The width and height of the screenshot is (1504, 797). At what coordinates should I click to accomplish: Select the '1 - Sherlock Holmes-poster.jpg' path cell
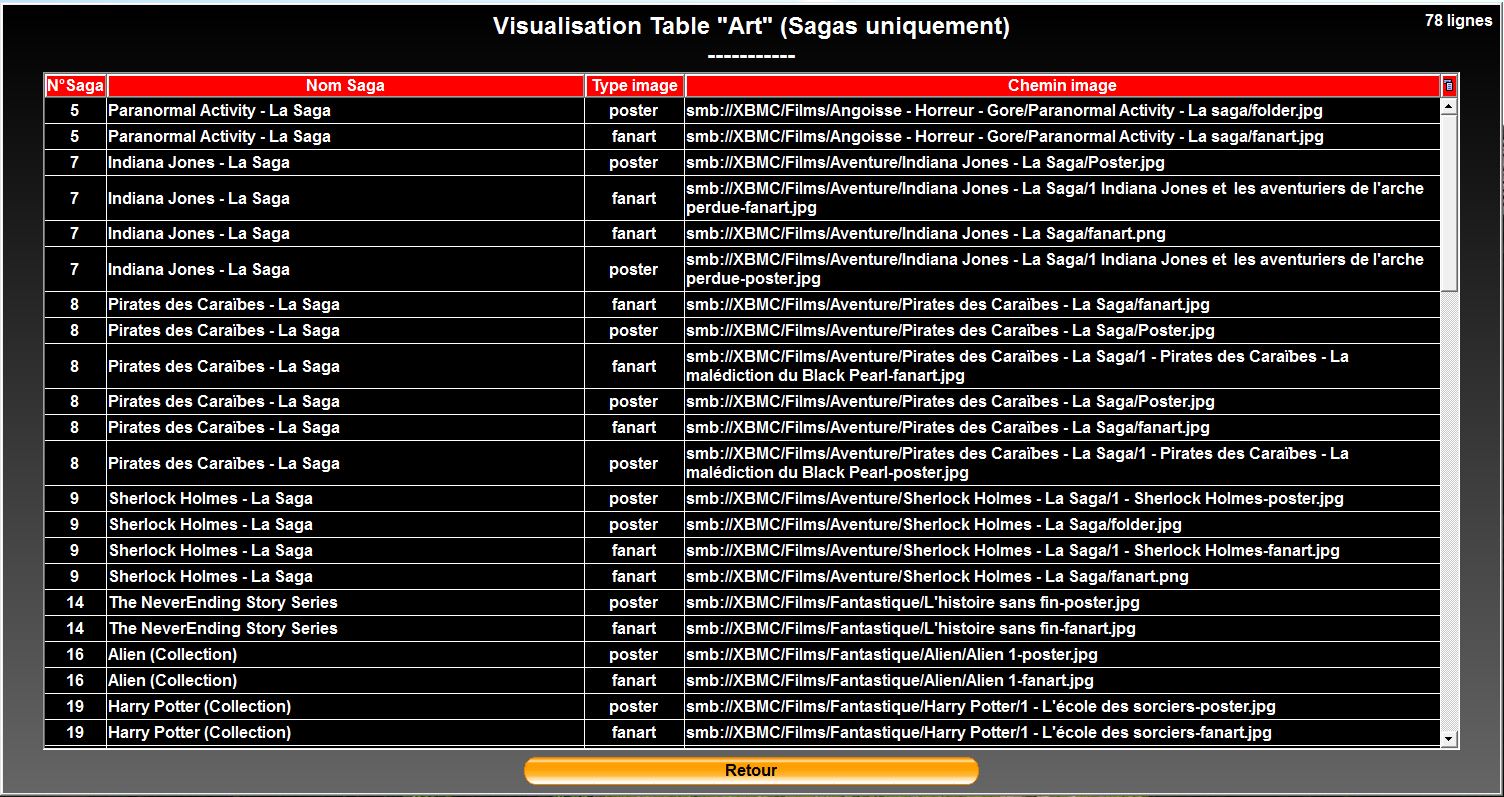[x=1062, y=499]
